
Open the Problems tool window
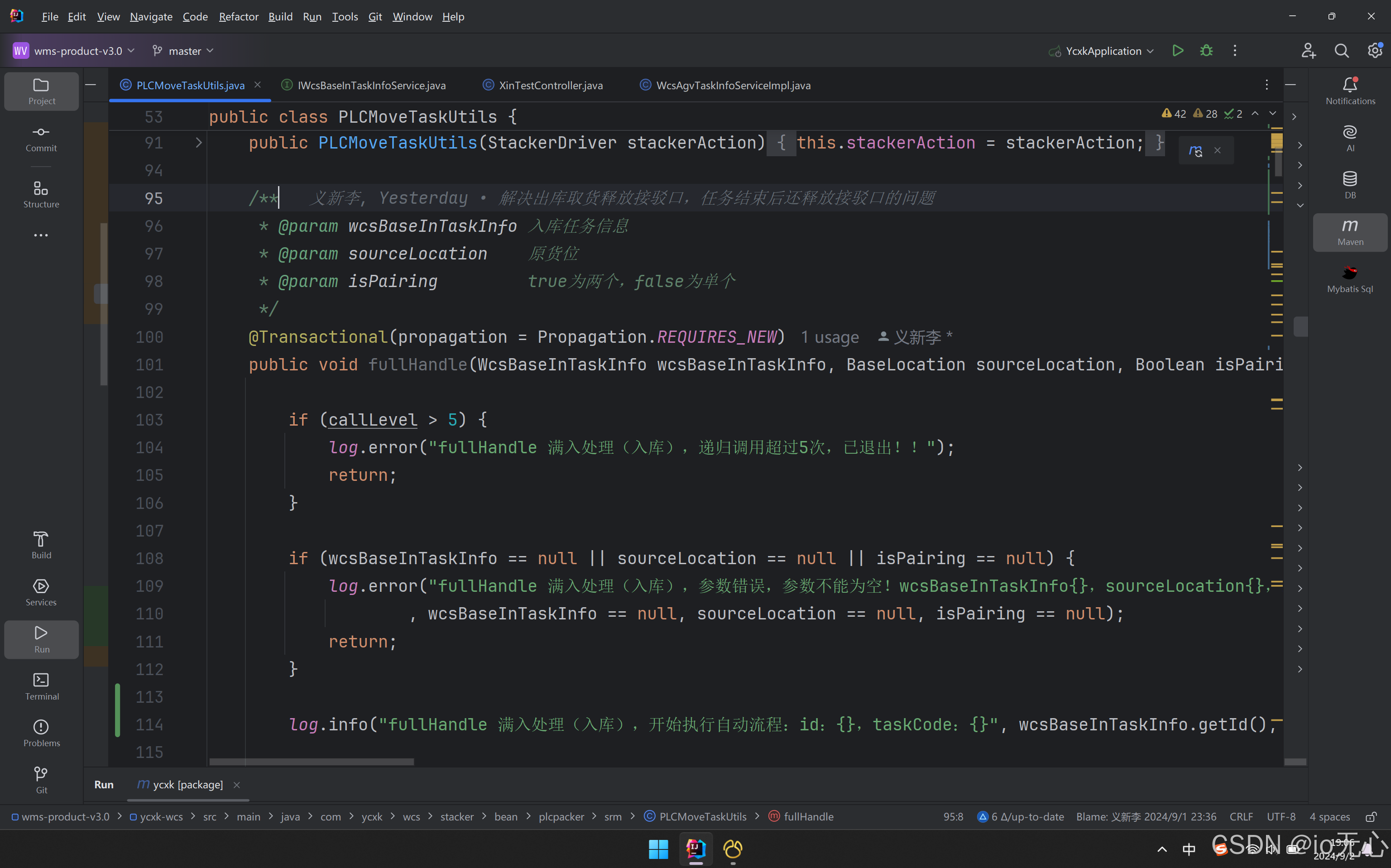(41, 733)
